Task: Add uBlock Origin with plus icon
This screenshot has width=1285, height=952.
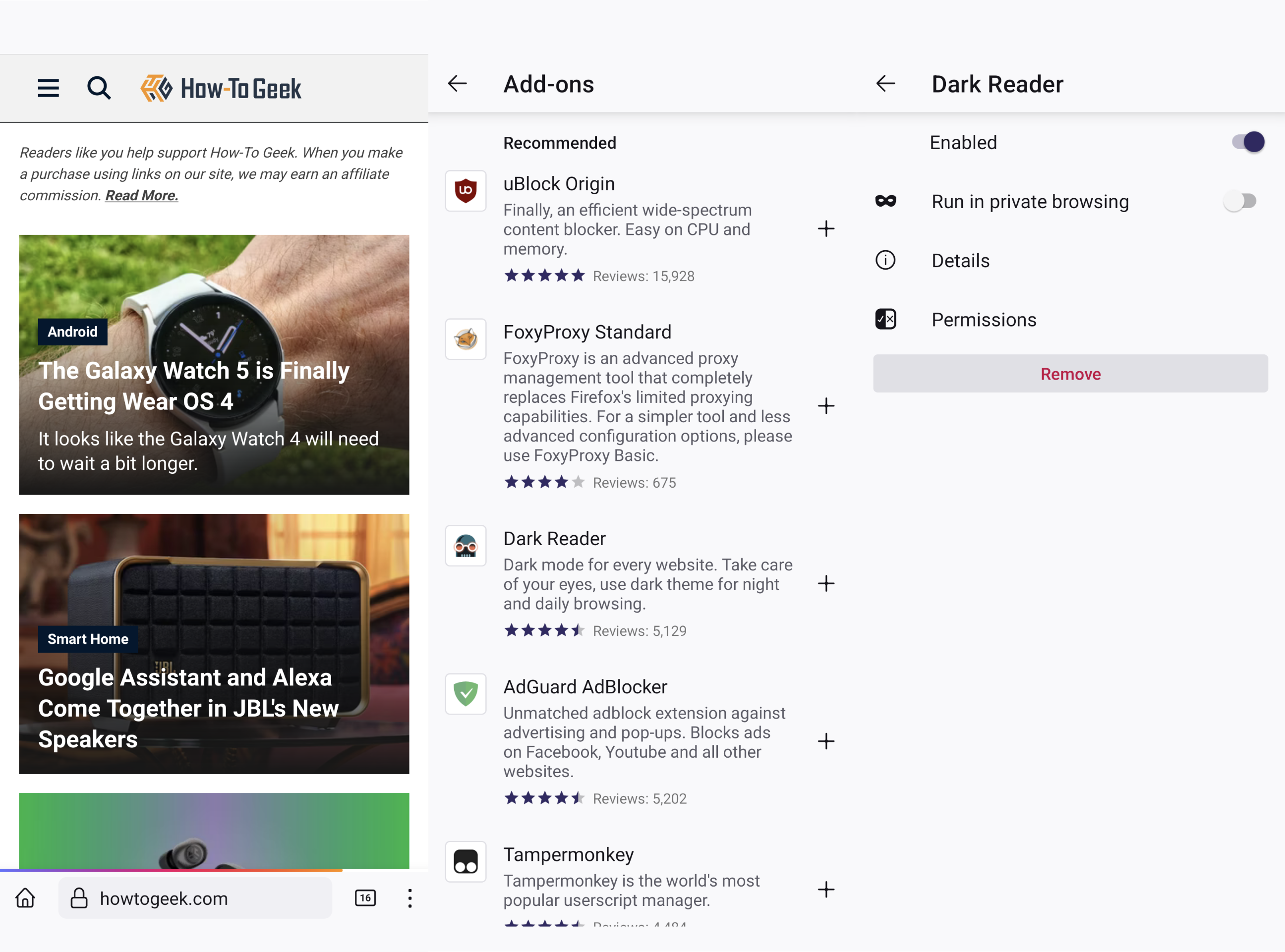Action: click(x=825, y=229)
